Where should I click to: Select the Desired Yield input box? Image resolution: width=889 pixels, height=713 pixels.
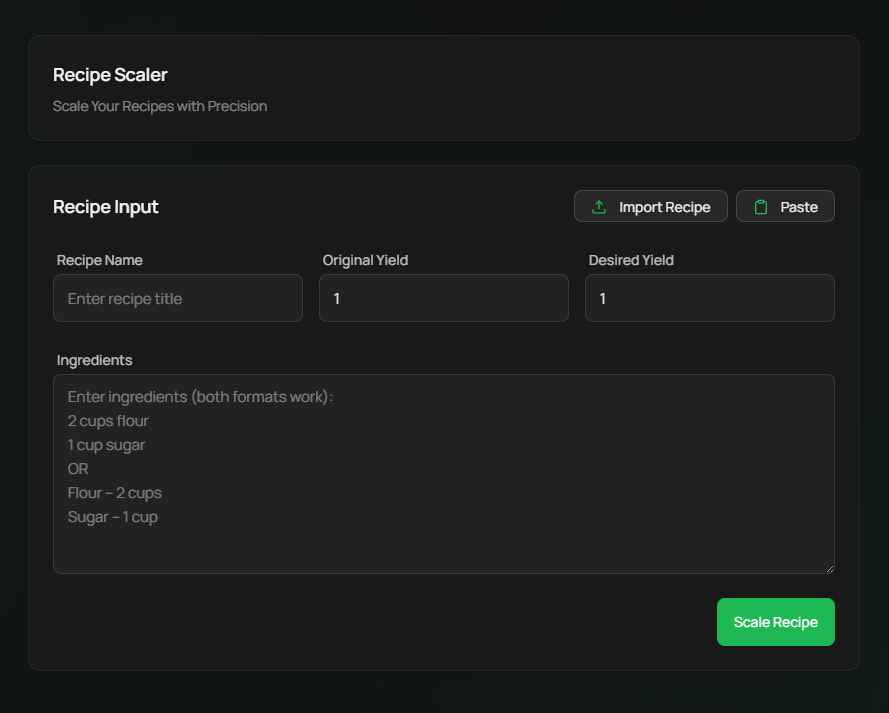(709, 298)
